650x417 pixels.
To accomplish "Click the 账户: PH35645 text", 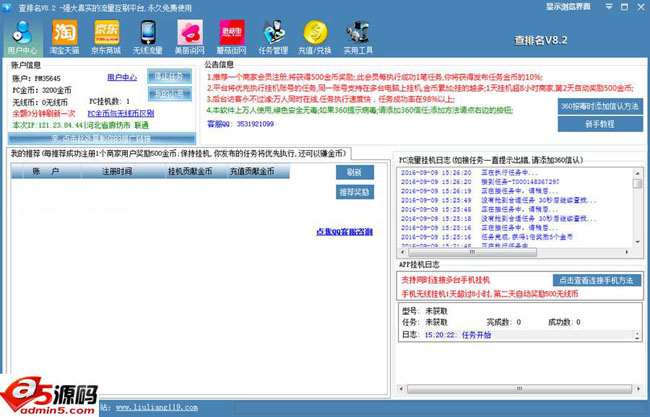I will pos(36,78).
